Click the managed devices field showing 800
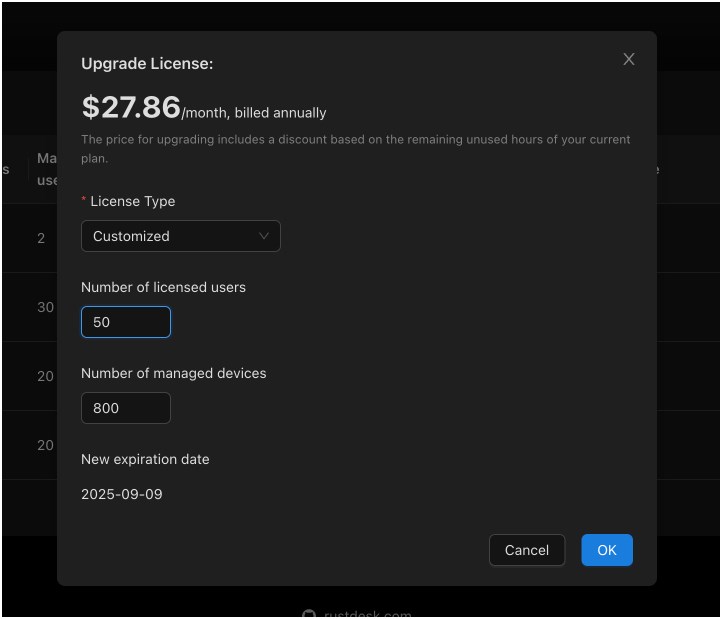 point(126,408)
